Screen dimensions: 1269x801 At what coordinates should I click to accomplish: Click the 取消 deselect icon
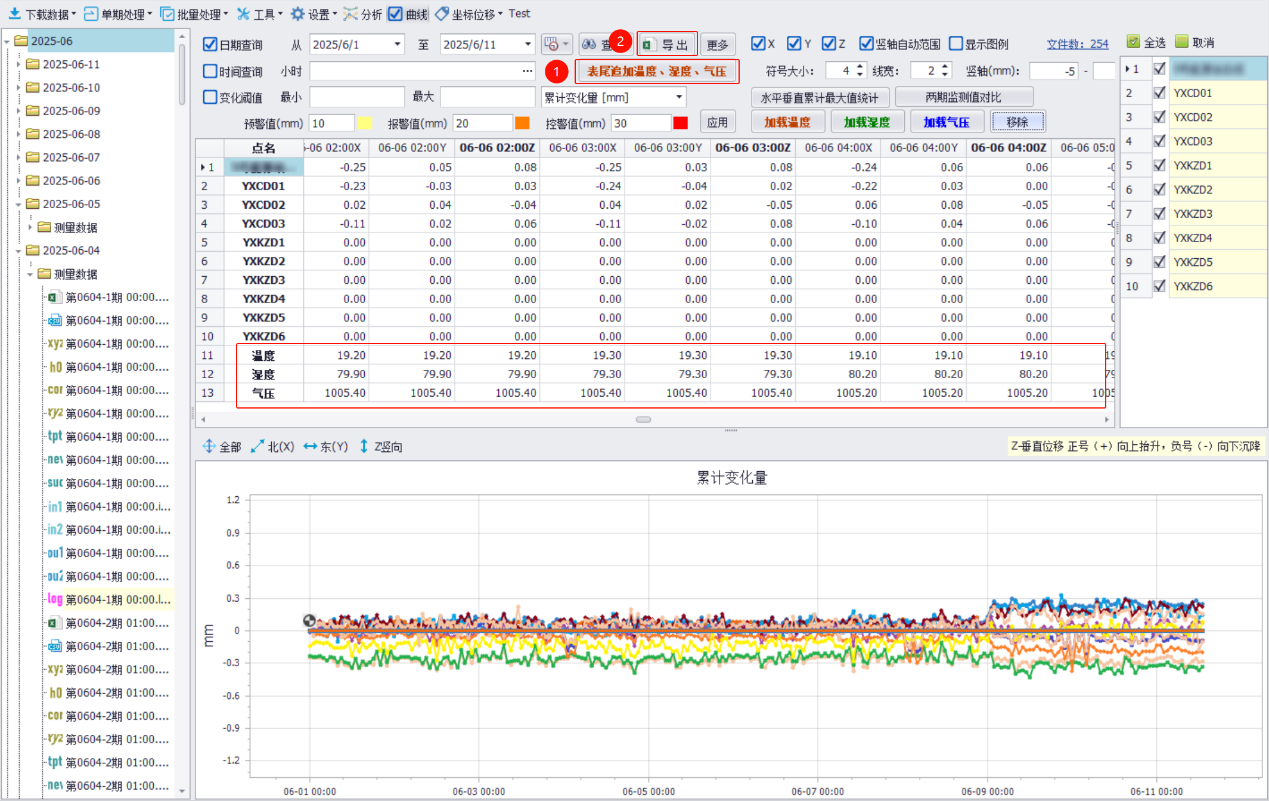click(x=1182, y=42)
